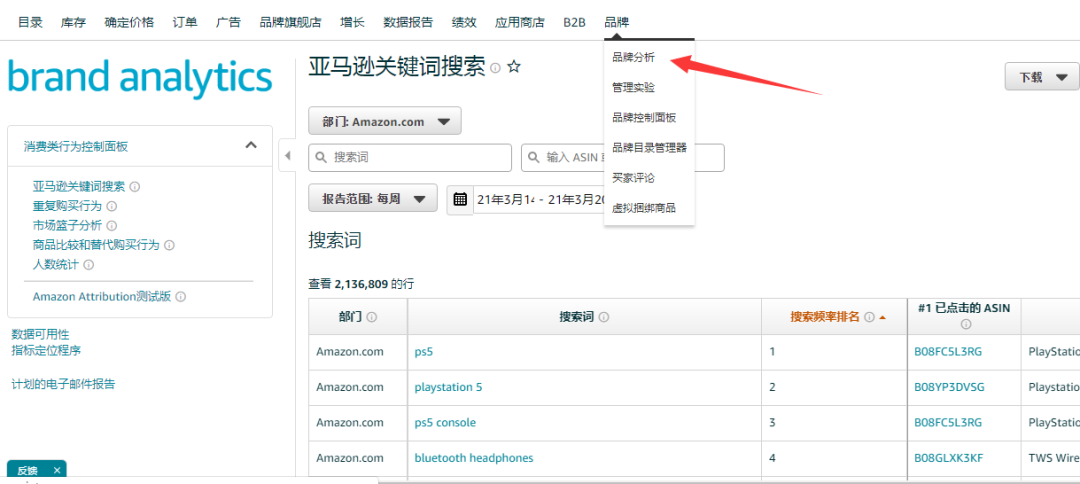Screen dimensions: 1080x484
Task: Open 市场篮子分析 report link
Action: 67,225
